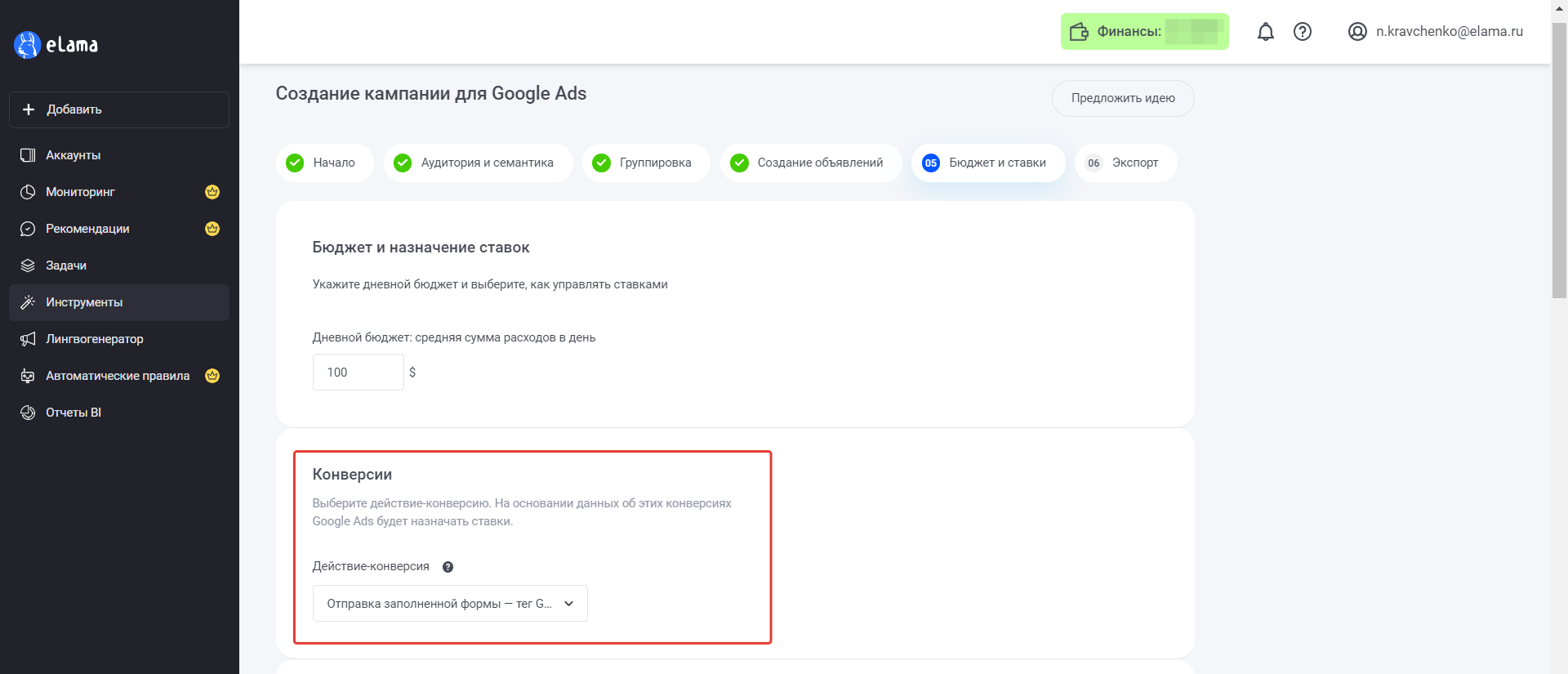The height and width of the screenshot is (674, 1568).
Task: Open Задачи menu item
Action: (x=119, y=266)
